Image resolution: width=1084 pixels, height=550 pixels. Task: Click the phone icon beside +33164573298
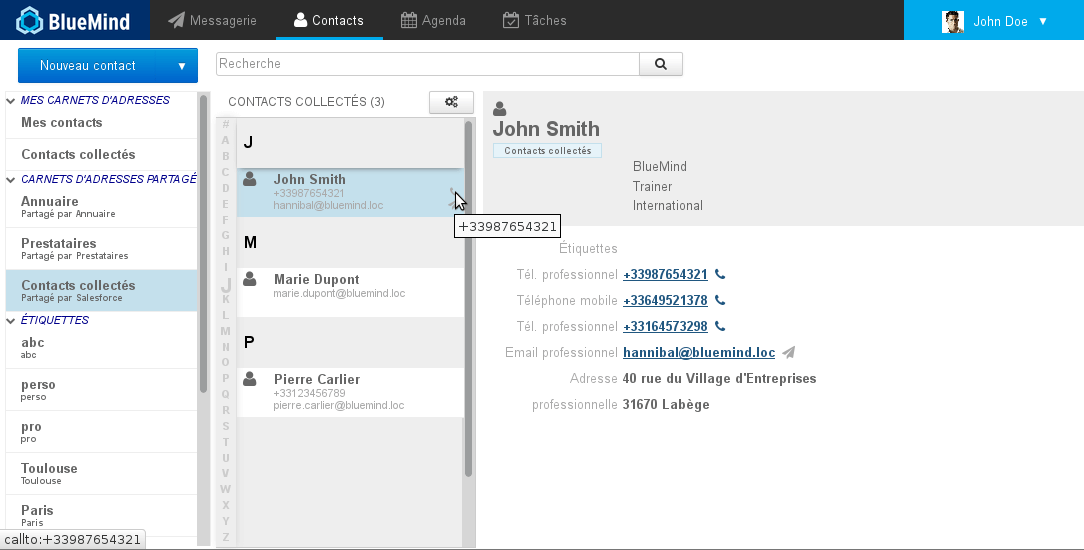click(720, 327)
